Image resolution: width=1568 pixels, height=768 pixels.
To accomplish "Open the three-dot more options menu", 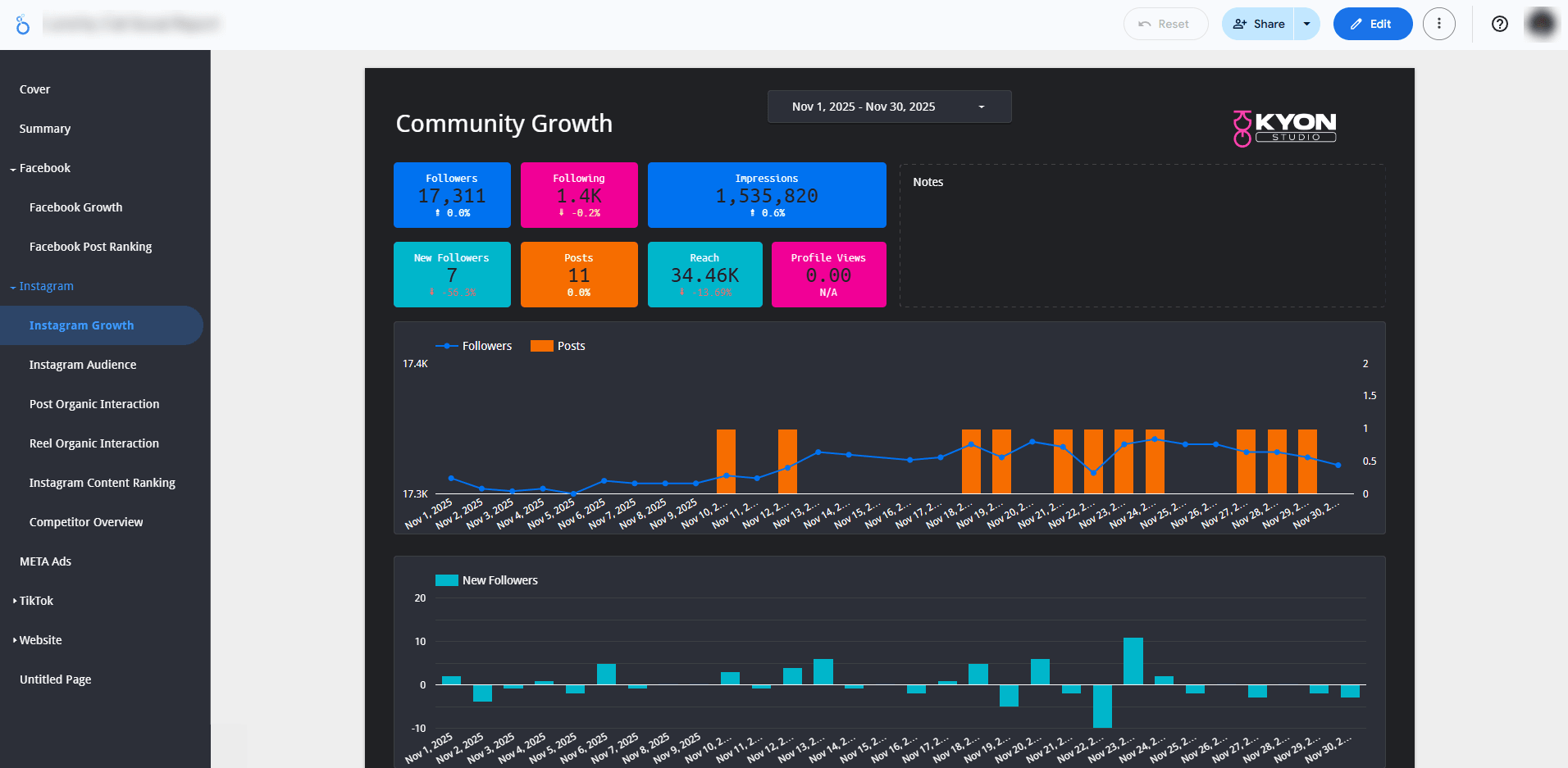I will [x=1439, y=24].
